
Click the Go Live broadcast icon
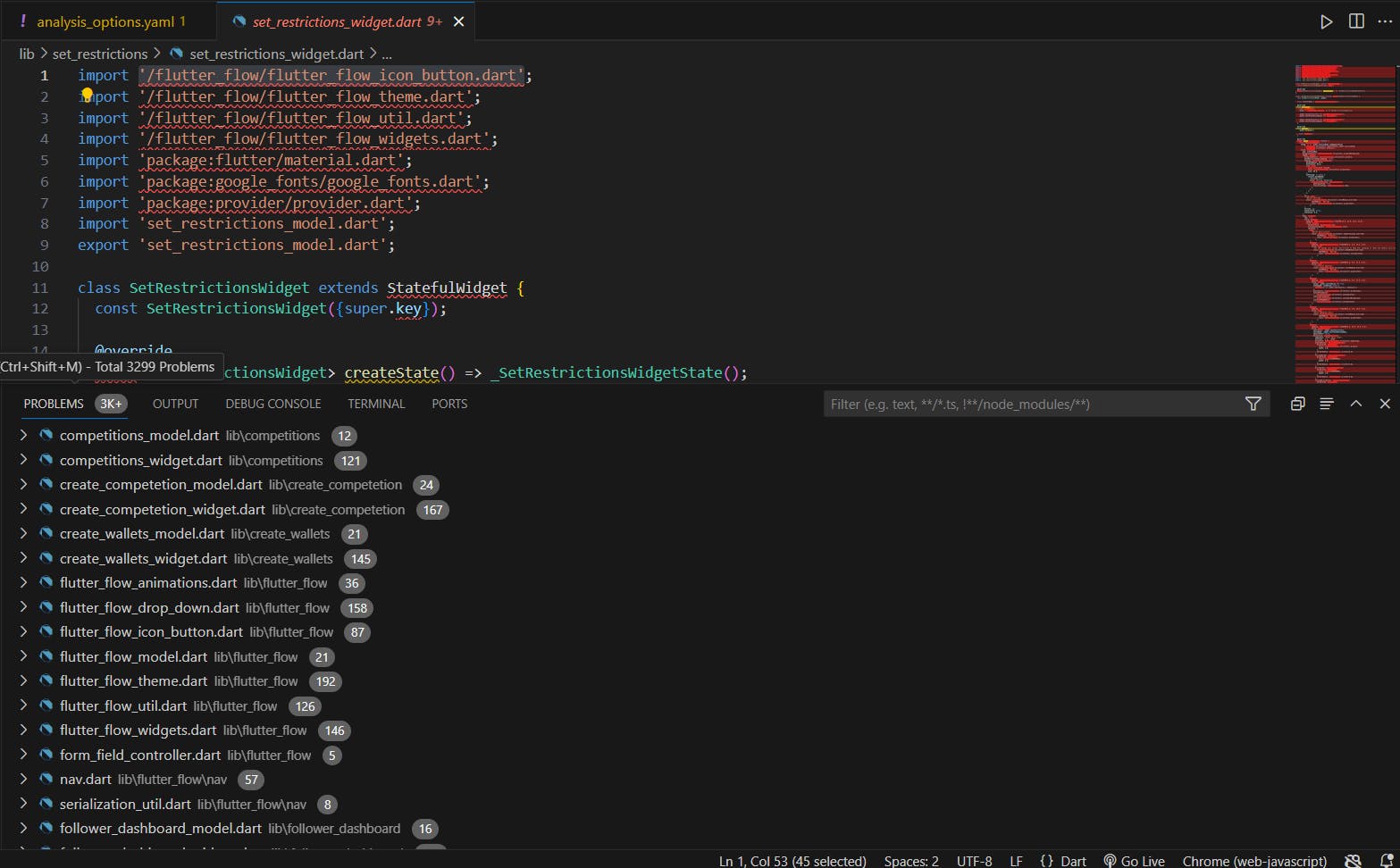(x=1110, y=861)
